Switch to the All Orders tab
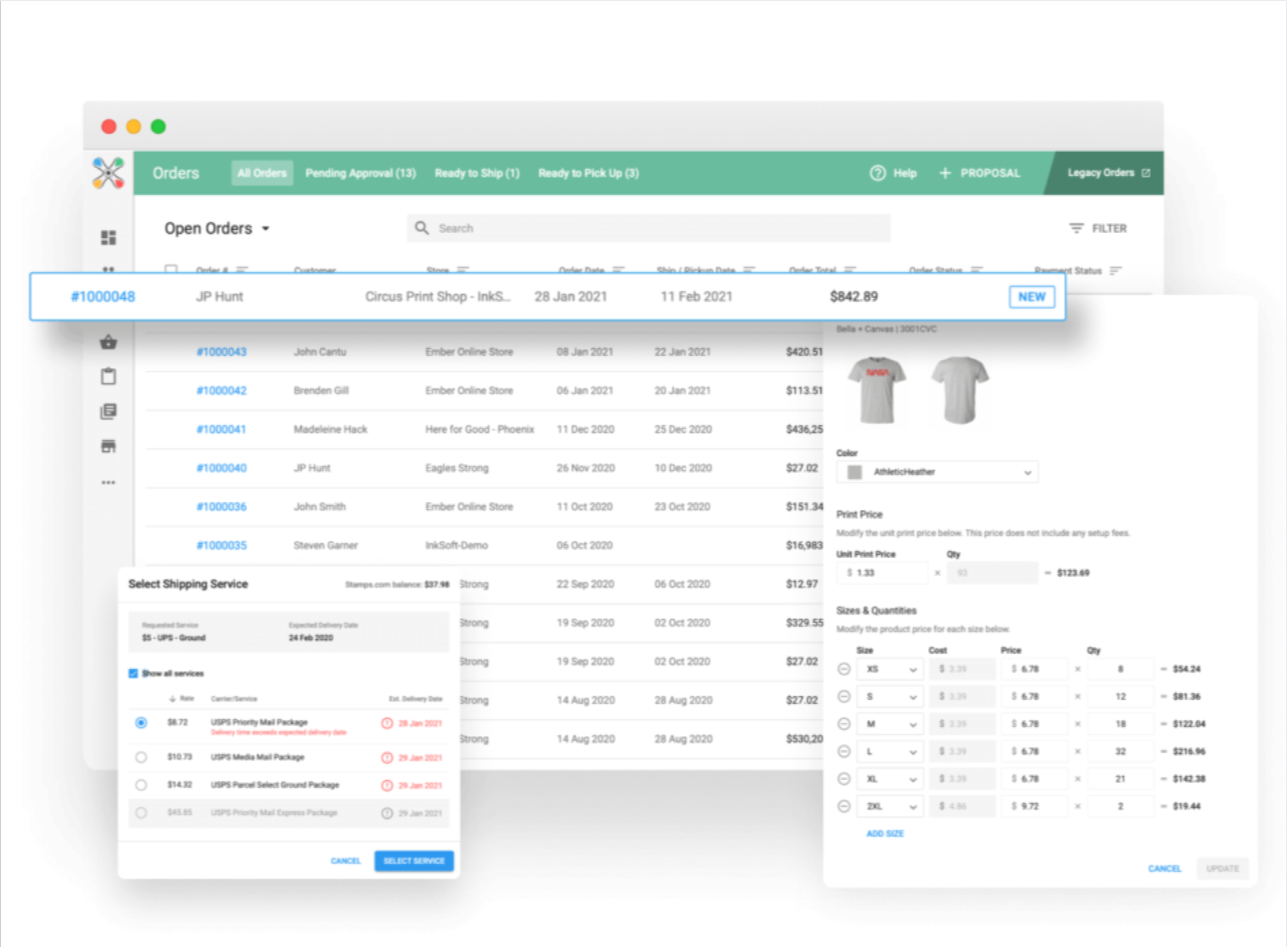The height and width of the screenshot is (947, 1287). (x=262, y=173)
